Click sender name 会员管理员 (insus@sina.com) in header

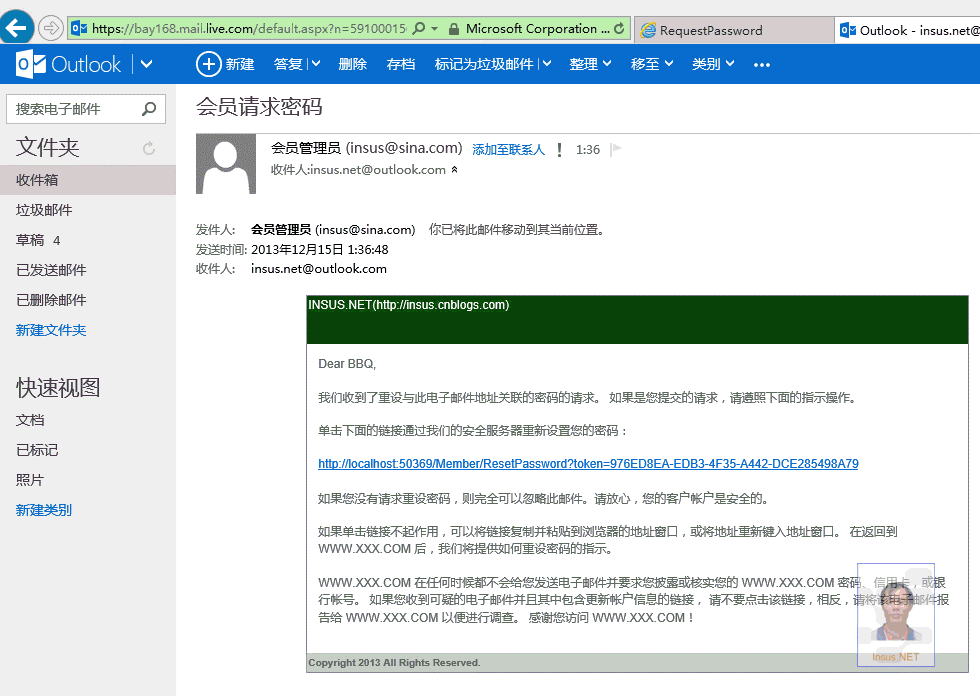366,148
